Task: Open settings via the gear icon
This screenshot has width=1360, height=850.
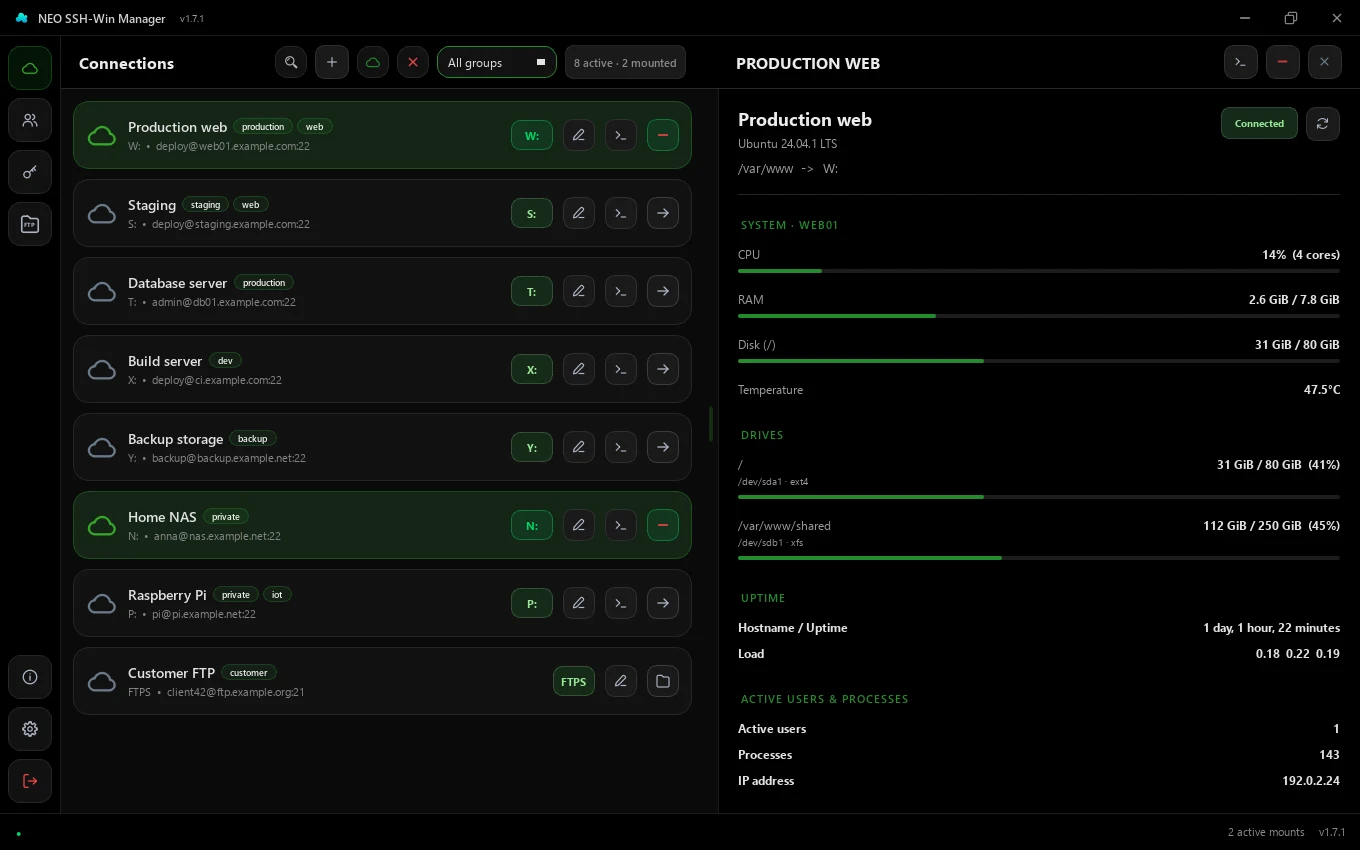Action: click(30, 729)
